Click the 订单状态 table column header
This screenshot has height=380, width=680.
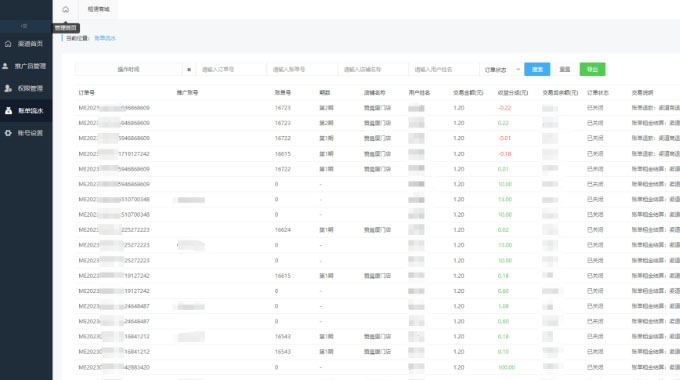point(598,93)
